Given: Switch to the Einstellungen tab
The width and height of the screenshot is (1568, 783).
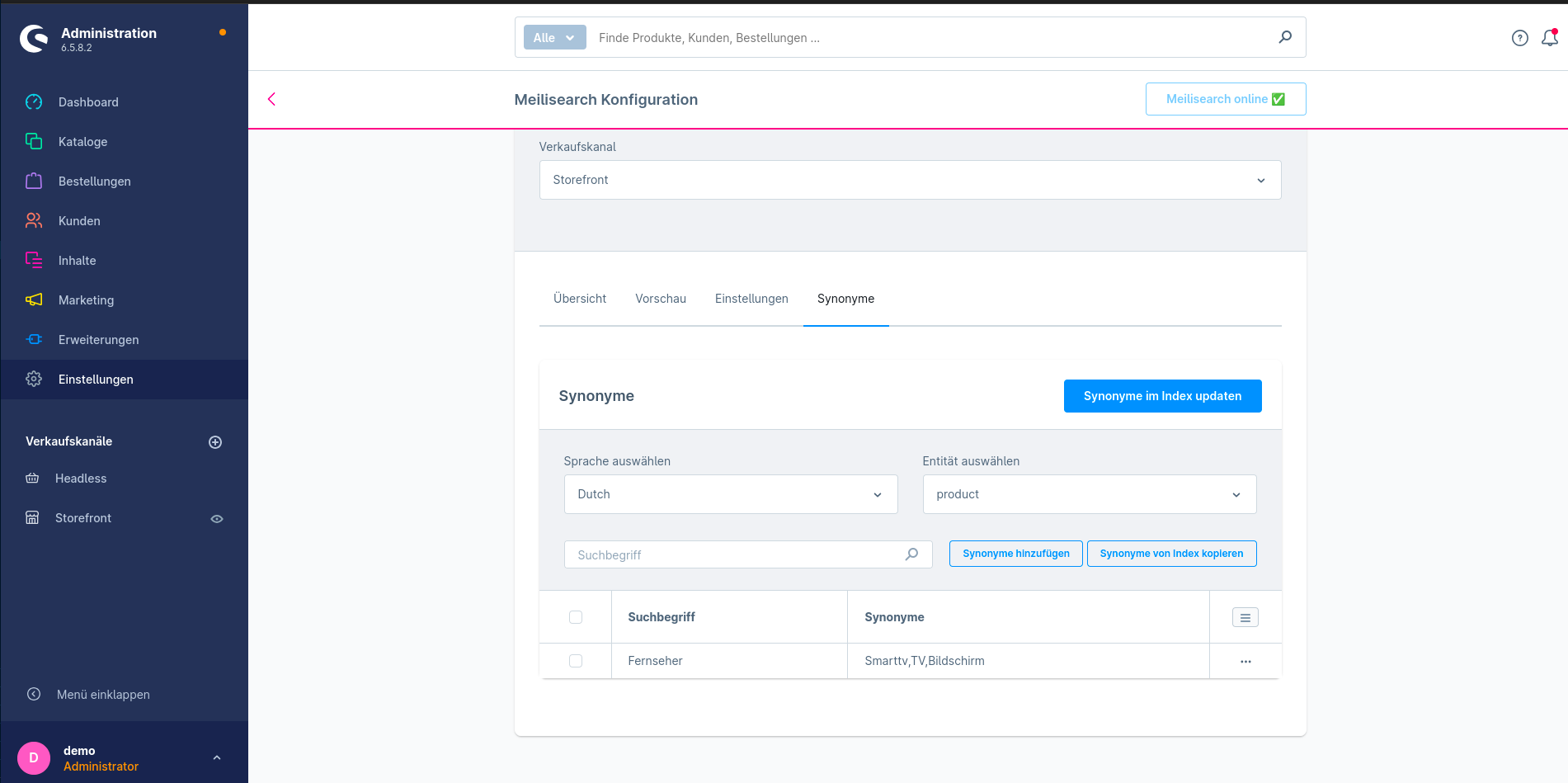Looking at the screenshot, I should [751, 299].
